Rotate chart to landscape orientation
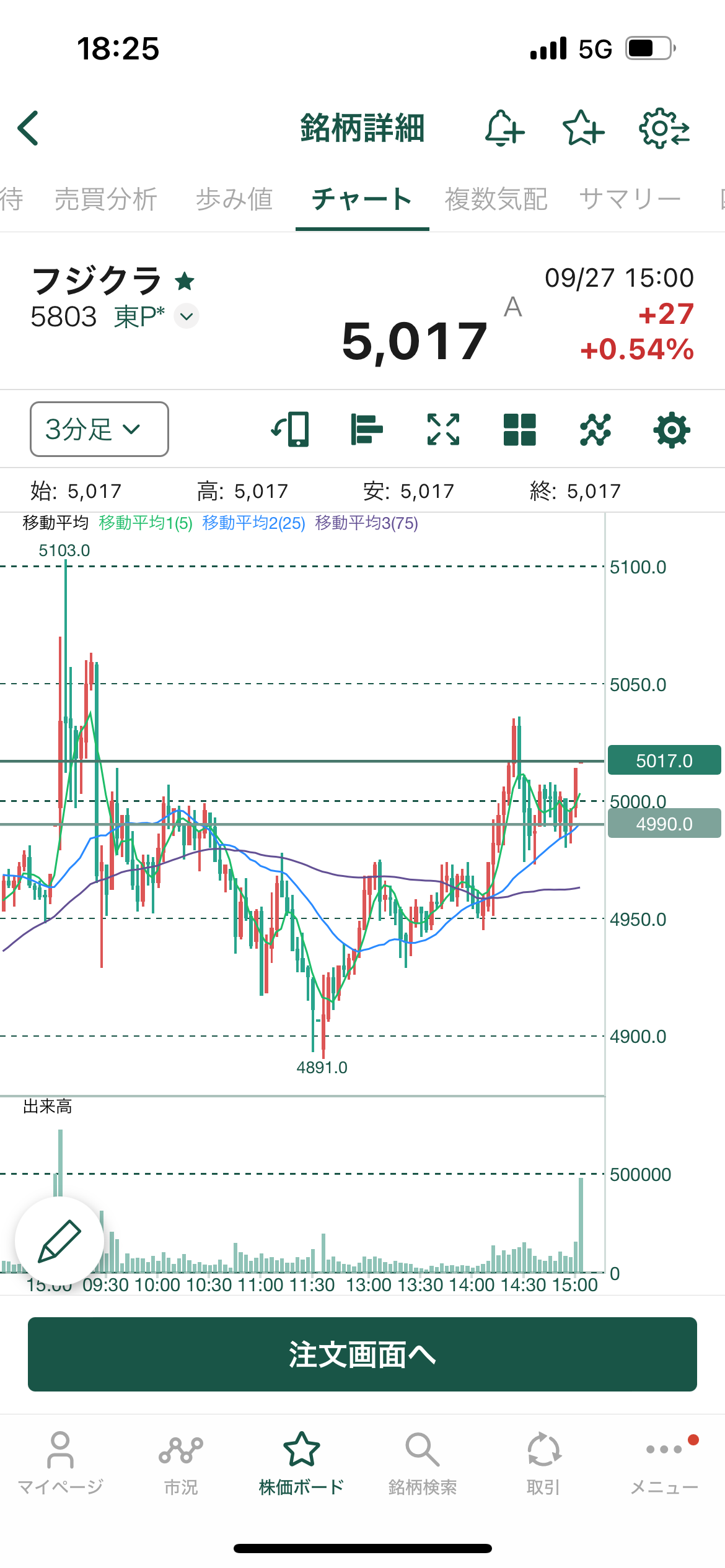Screen dimensions: 725x1568 [x=291, y=429]
